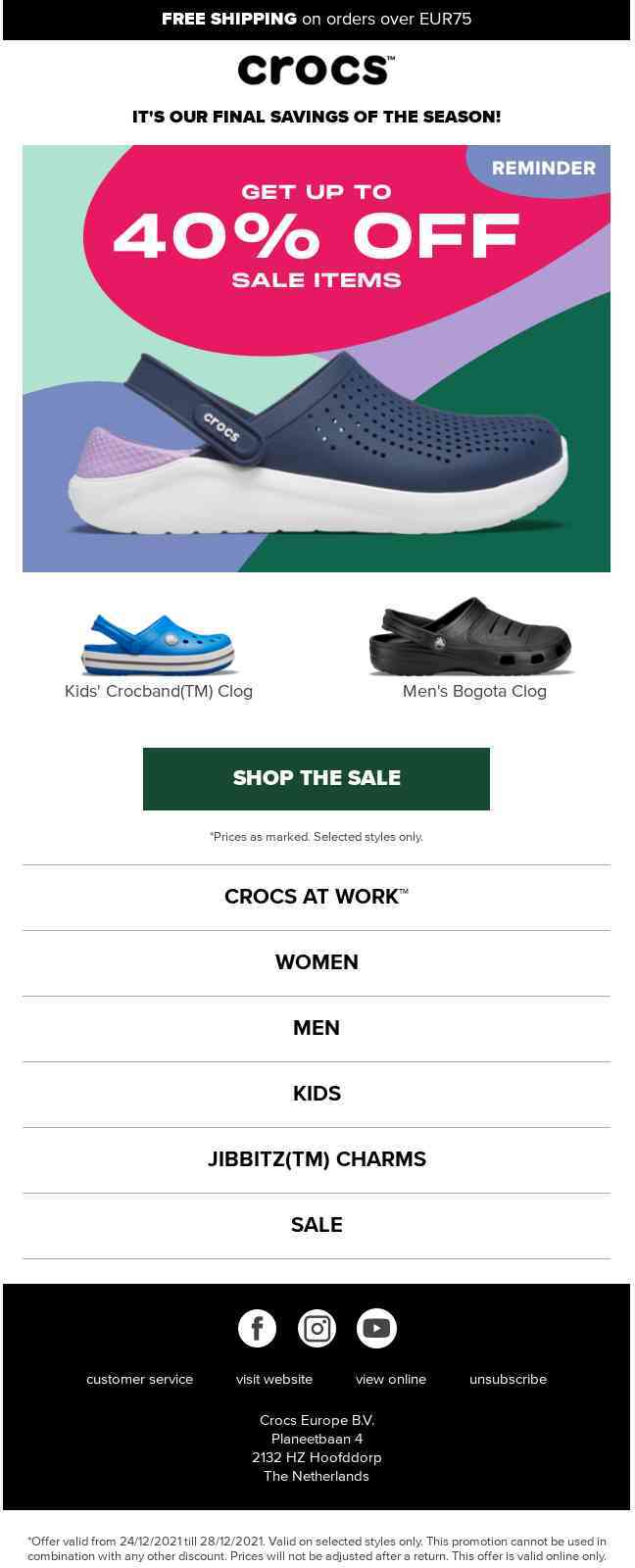The width and height of the screenshot is (635, 1568).
Task: Open the Instagram icon link
Action: [x=317, y=1328]
